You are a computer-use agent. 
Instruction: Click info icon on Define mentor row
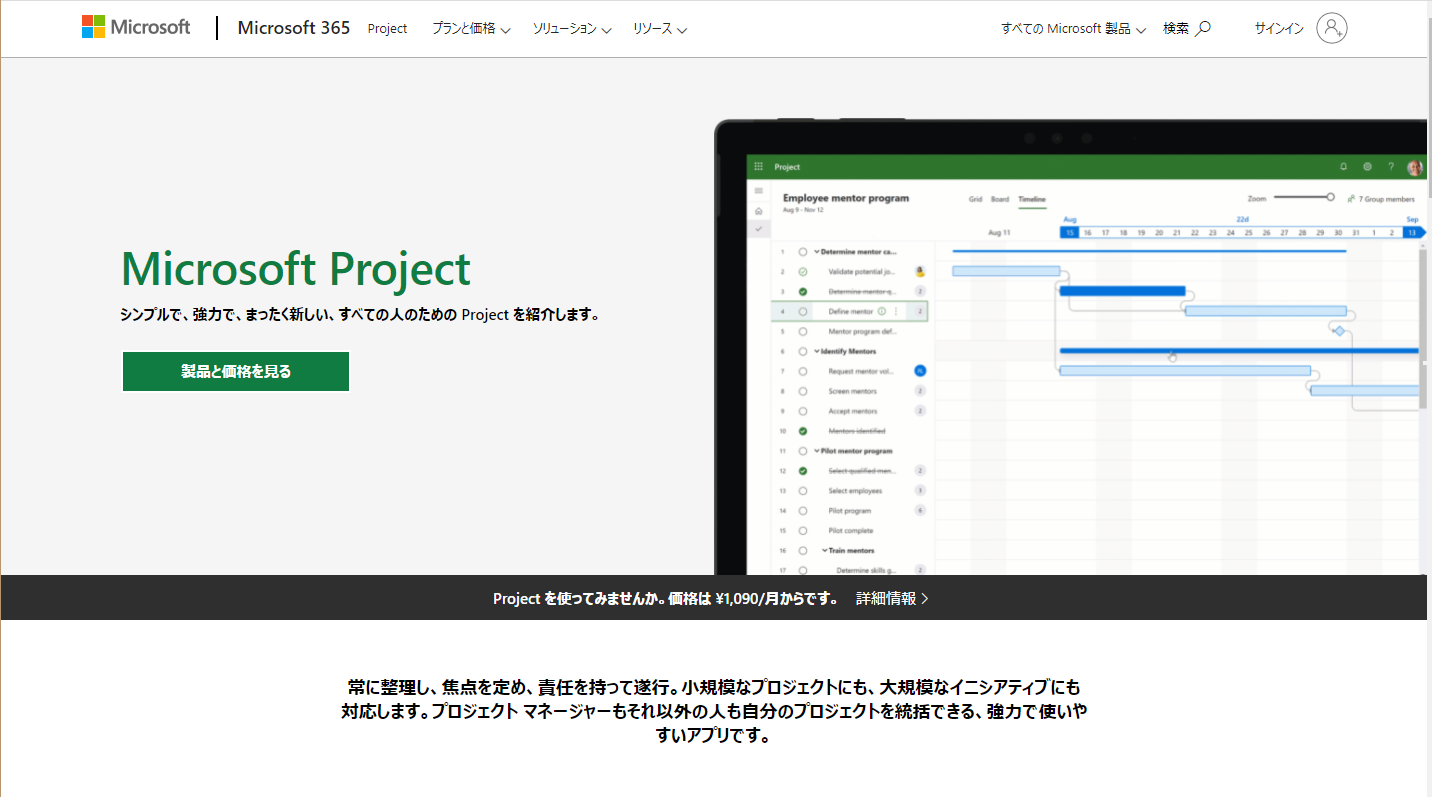(881, 312)
